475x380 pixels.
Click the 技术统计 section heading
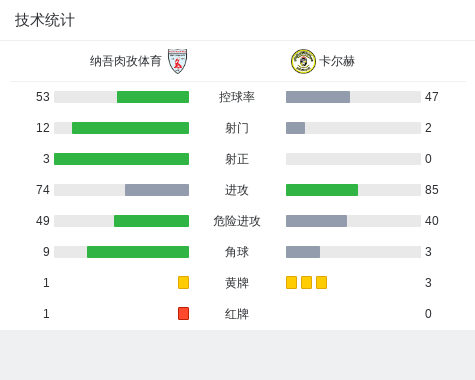[x=45, y=20]
